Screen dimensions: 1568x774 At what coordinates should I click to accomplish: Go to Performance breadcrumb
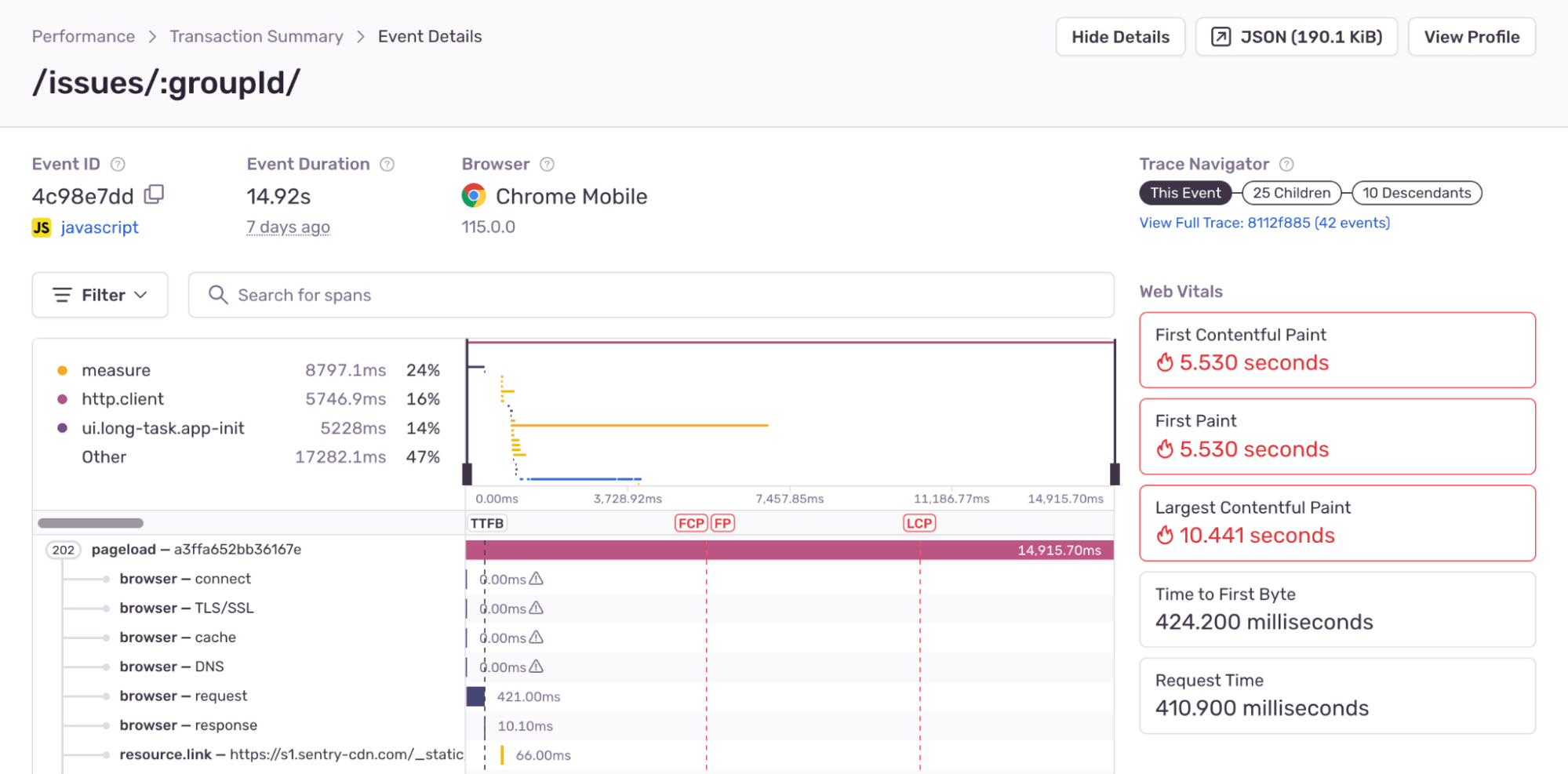click(x=83, y=37)
